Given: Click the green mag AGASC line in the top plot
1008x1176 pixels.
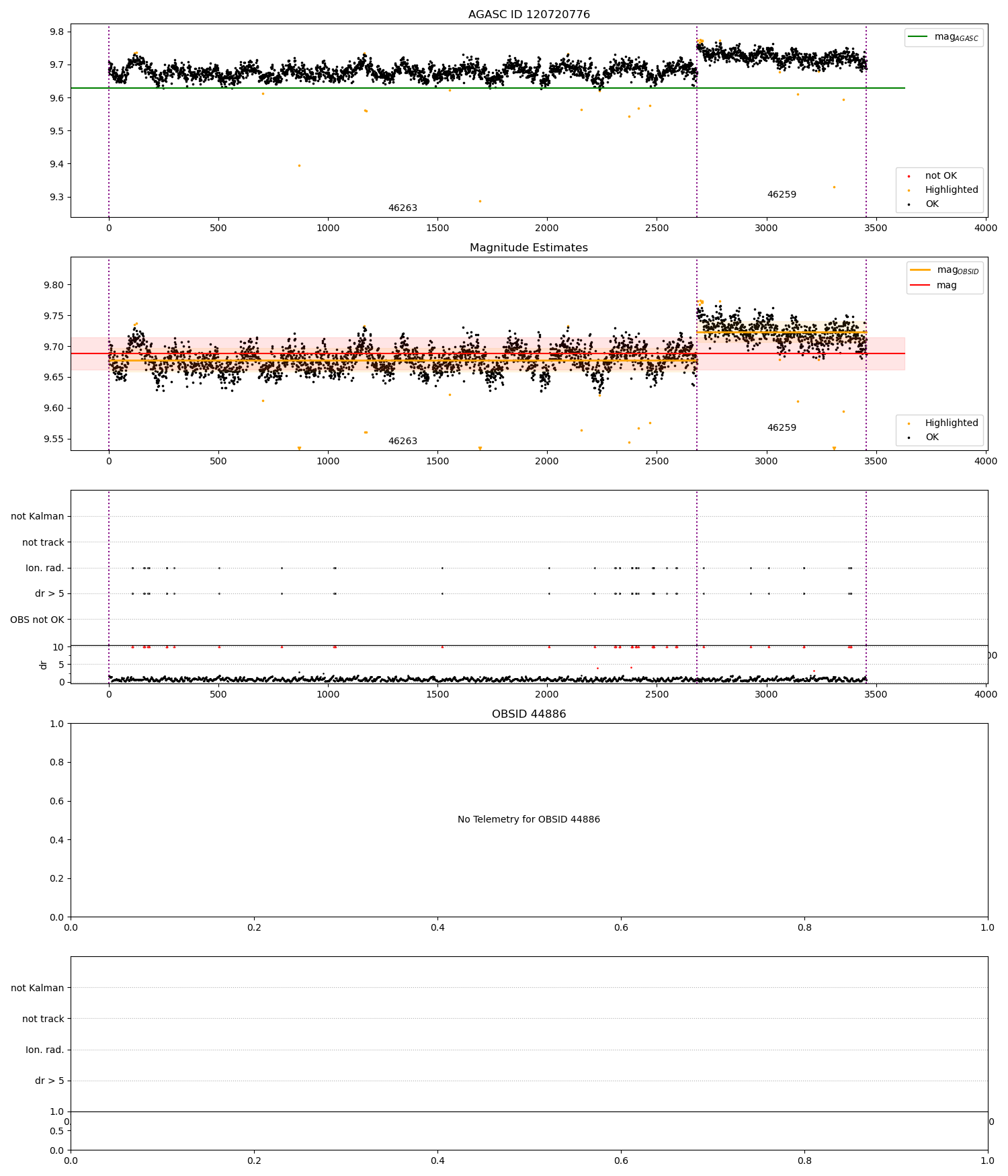Looking at the screenshot, I should [x=487, y=88].
